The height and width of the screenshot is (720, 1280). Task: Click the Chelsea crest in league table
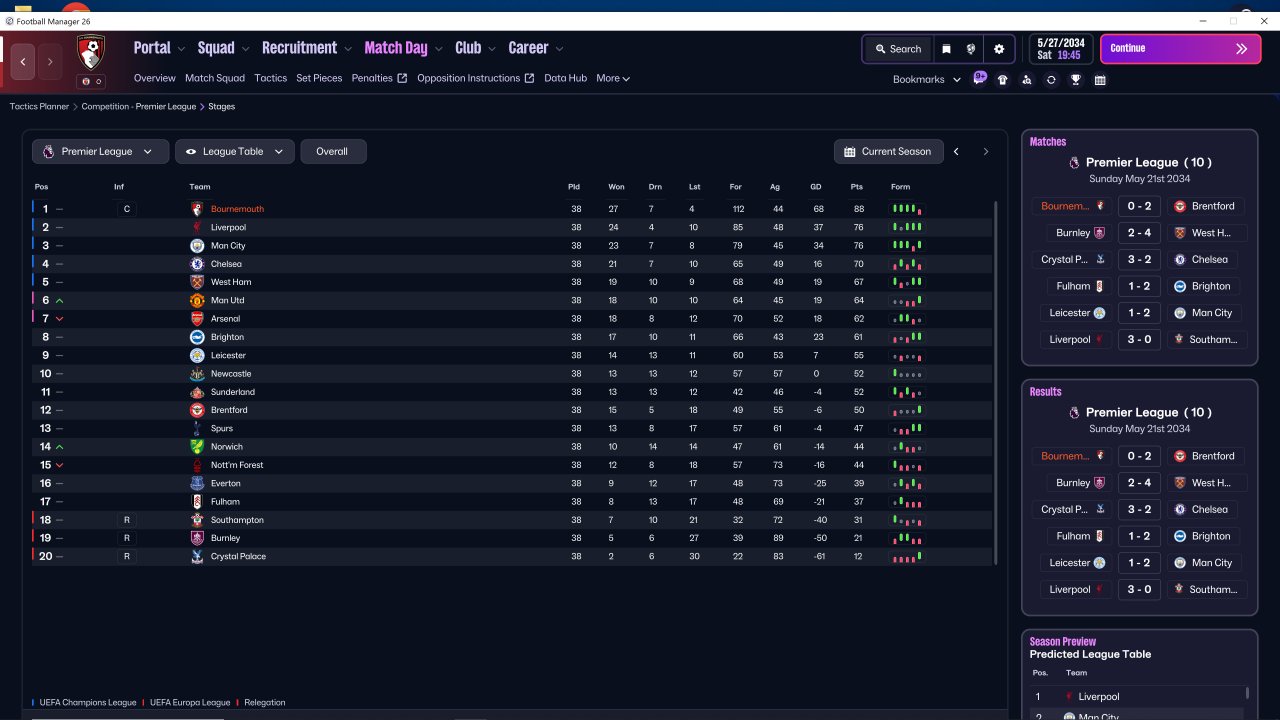pos(197,264)
